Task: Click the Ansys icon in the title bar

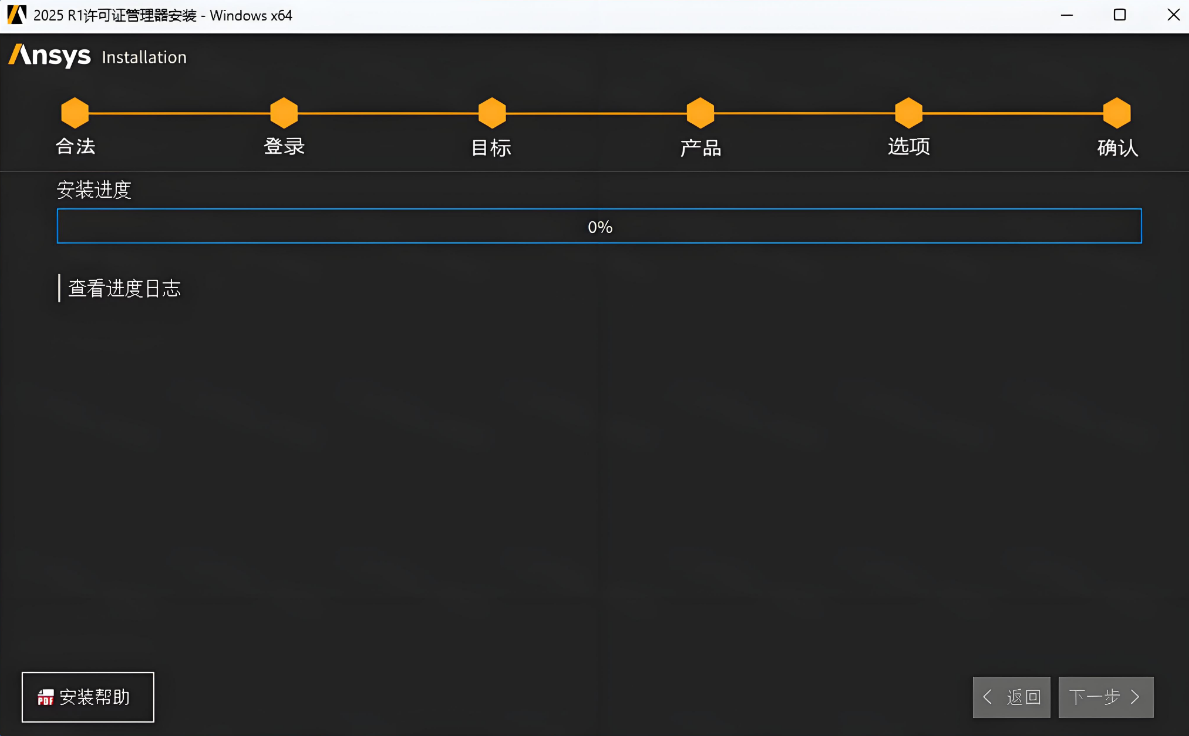Action: coord(17,15)
